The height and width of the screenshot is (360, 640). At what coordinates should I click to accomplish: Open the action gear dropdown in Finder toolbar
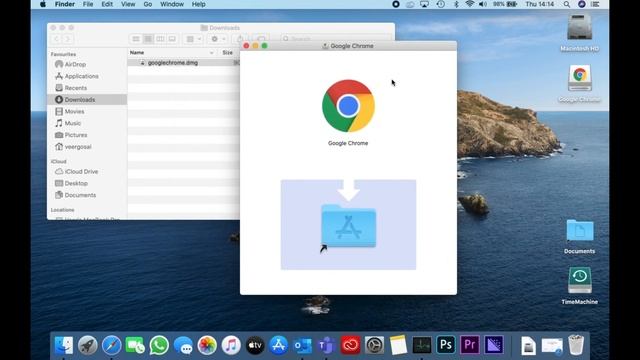pos(218,39)
